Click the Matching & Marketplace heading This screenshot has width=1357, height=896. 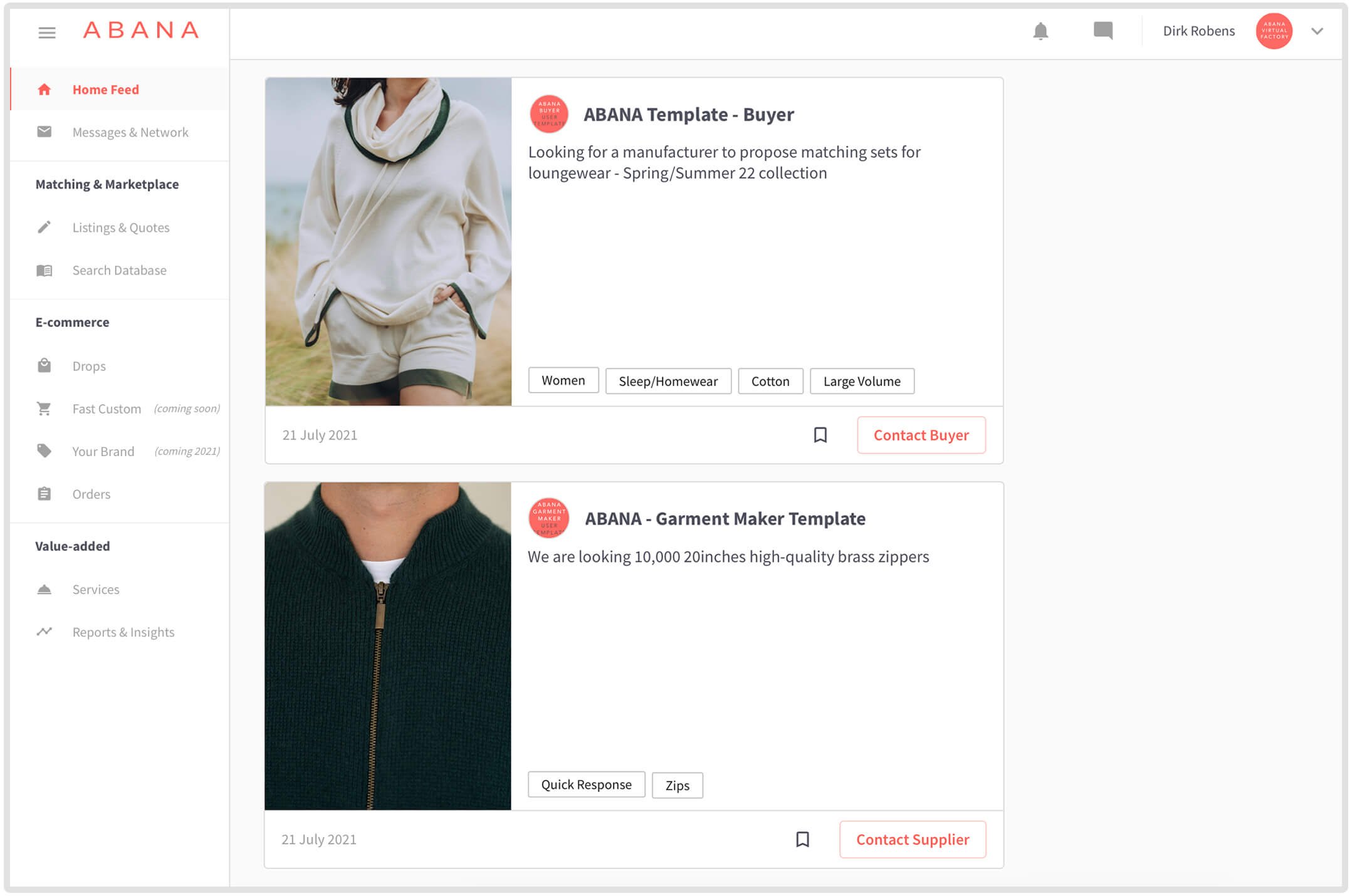107,184
